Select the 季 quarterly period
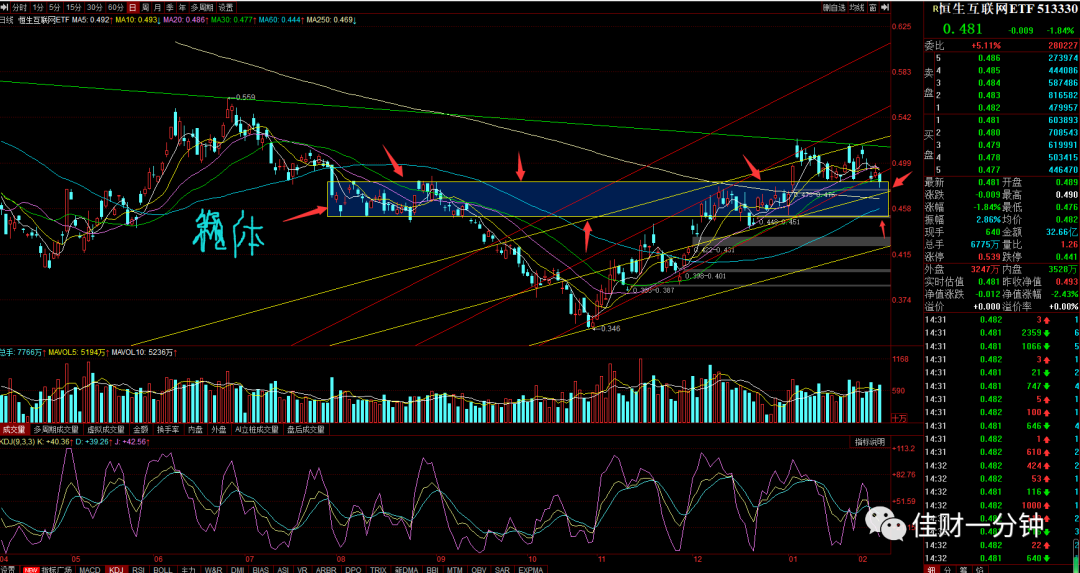 169,8
